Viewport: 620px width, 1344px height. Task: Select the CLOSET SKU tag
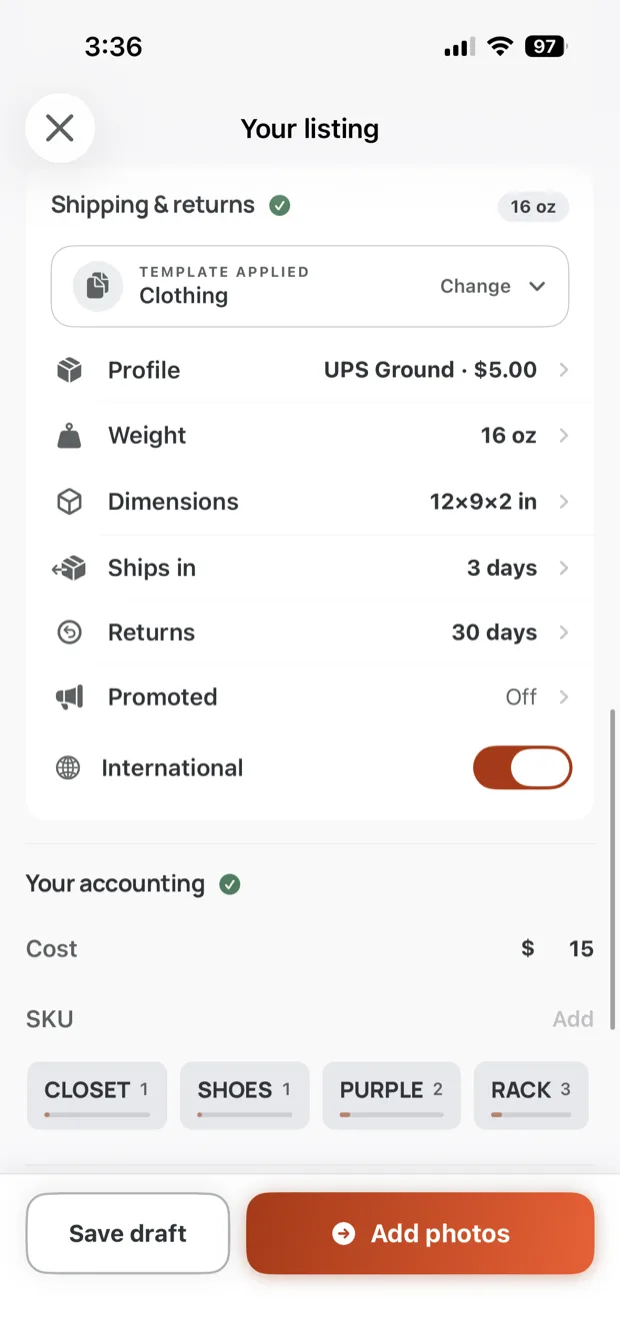(97, 1095)
